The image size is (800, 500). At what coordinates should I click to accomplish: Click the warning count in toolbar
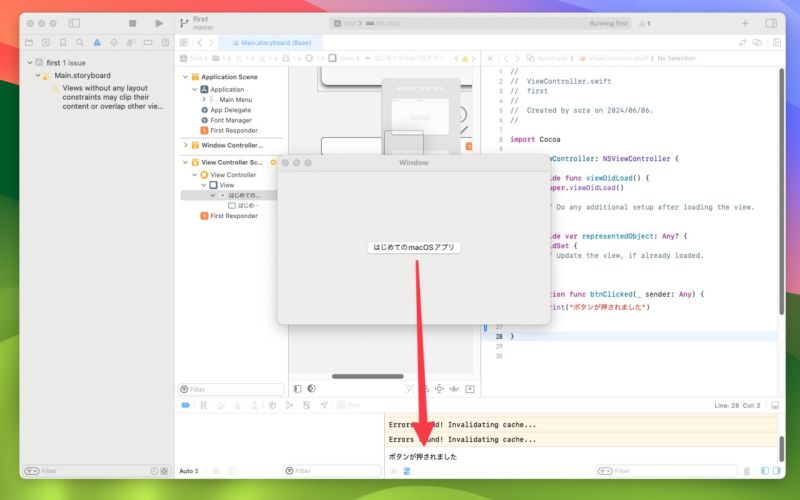pos(645,23)
